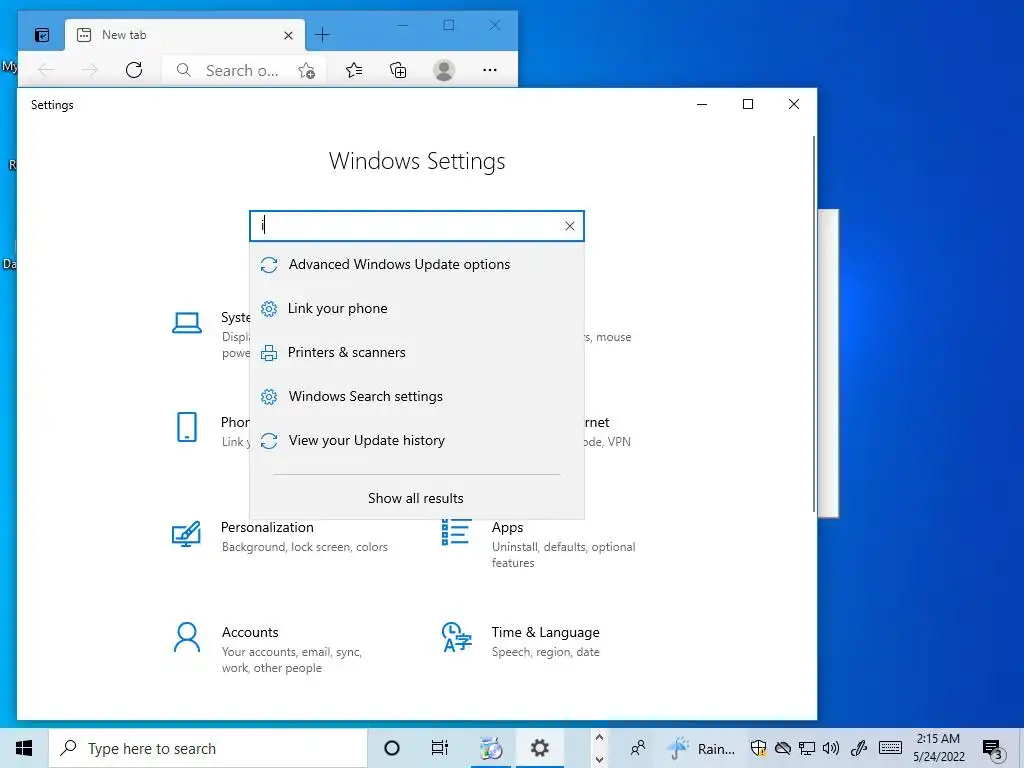Click Show all results

(416, 498)
